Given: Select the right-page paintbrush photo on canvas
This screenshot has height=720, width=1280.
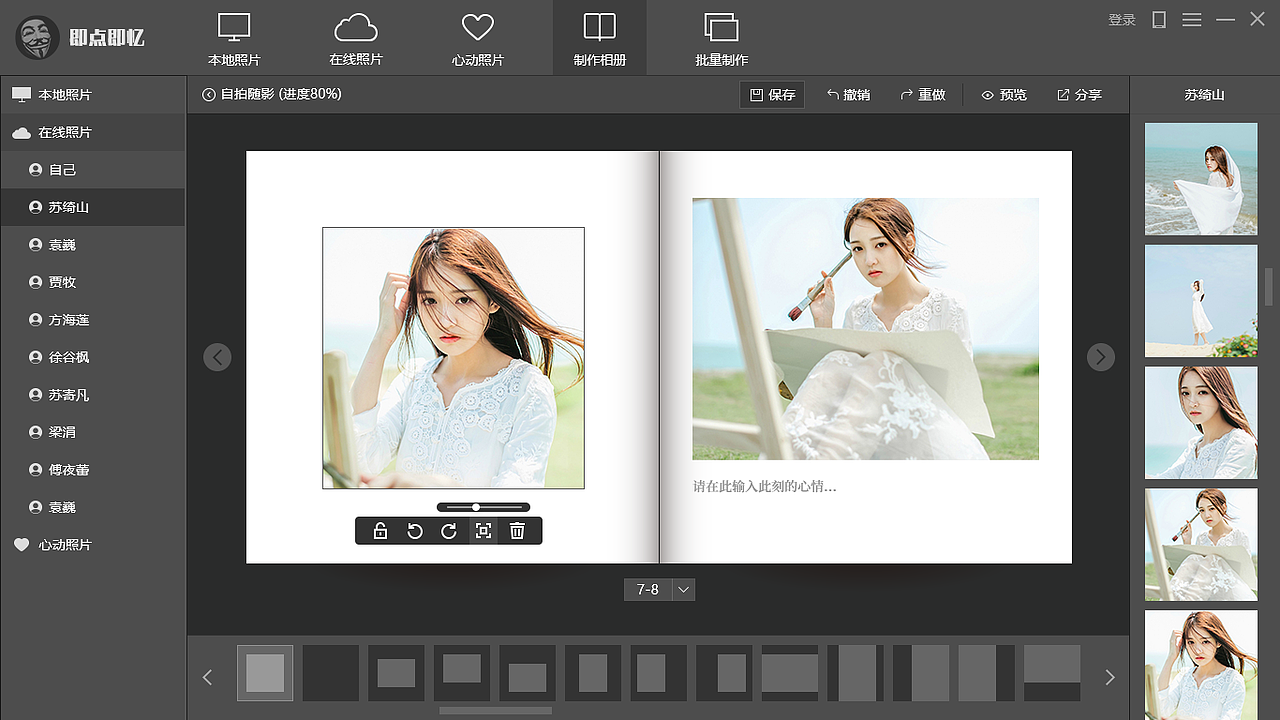Looking at the screenshot, I should [865, 329].
